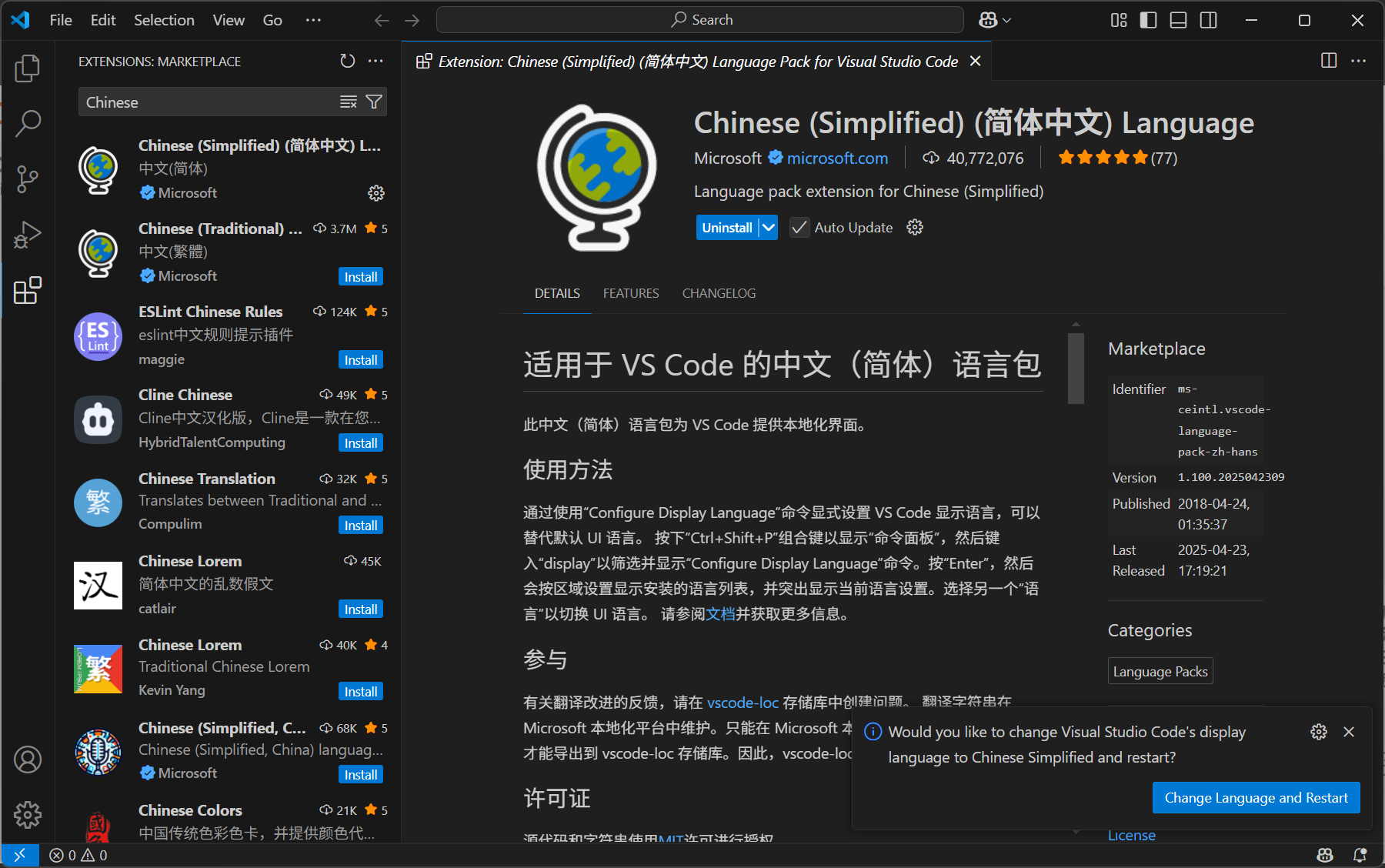This screenshot has width=1385, height=868.
Task: Split the editor right
Action: pos(1329,61)
